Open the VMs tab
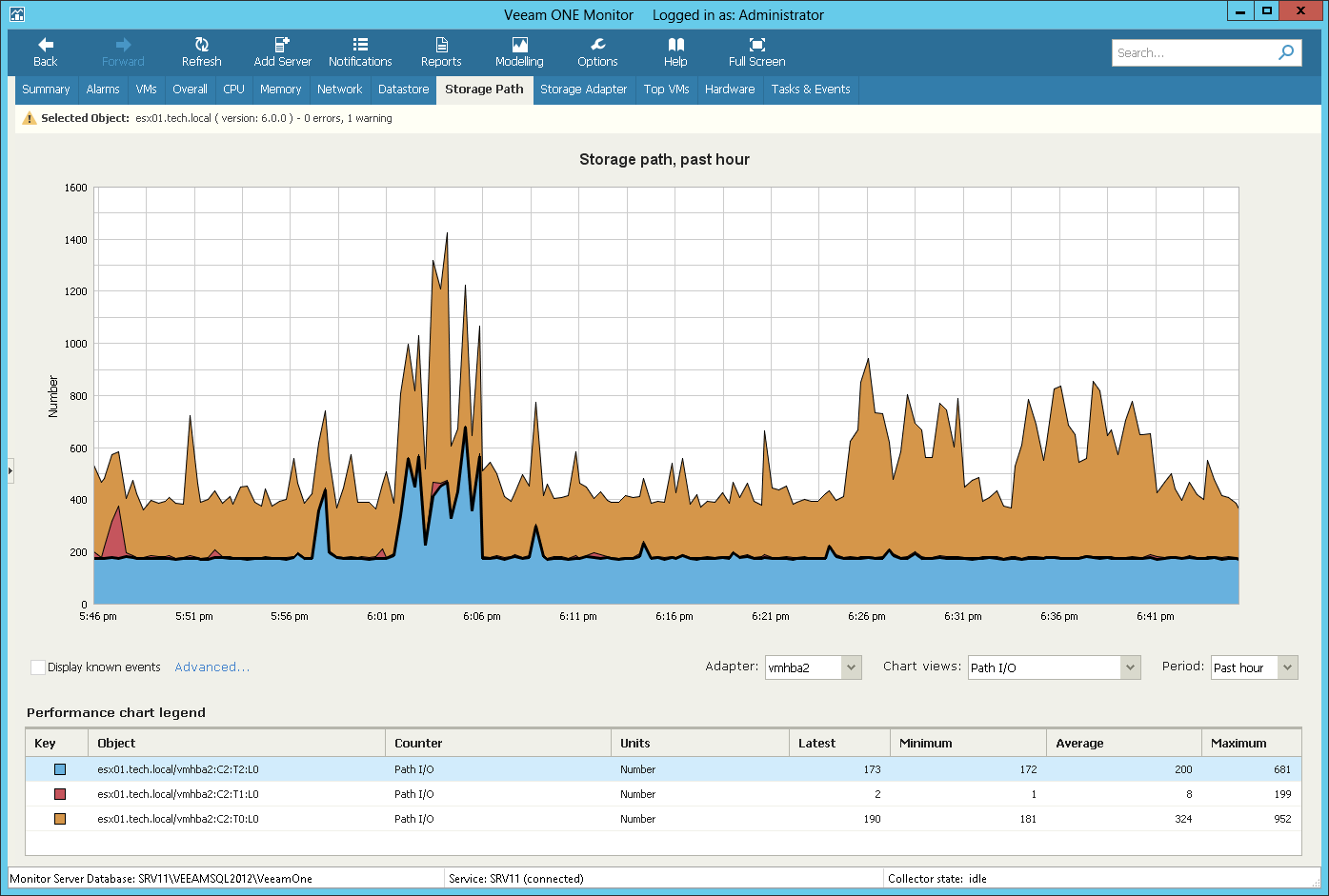Image resolution: width=1329 pixels, height=896 pixels. 146,90
